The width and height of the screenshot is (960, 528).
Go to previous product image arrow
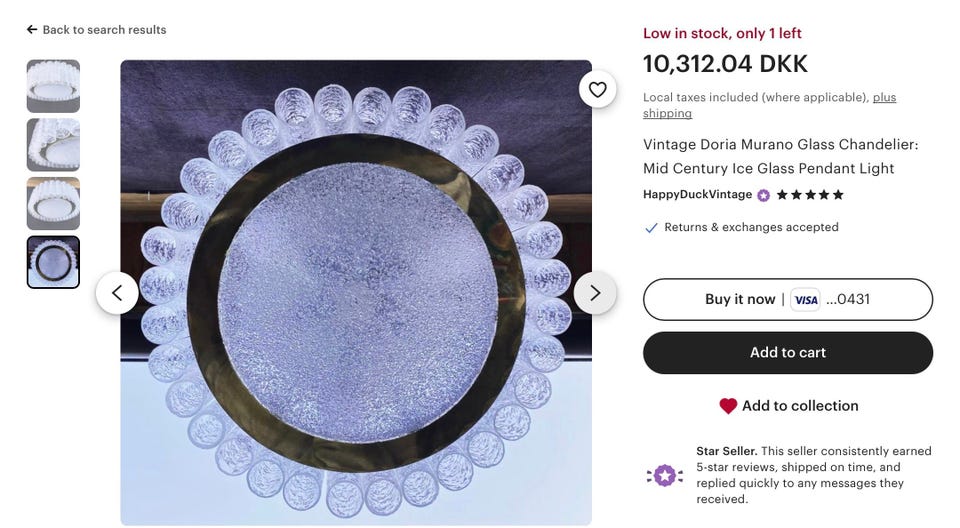117,293
